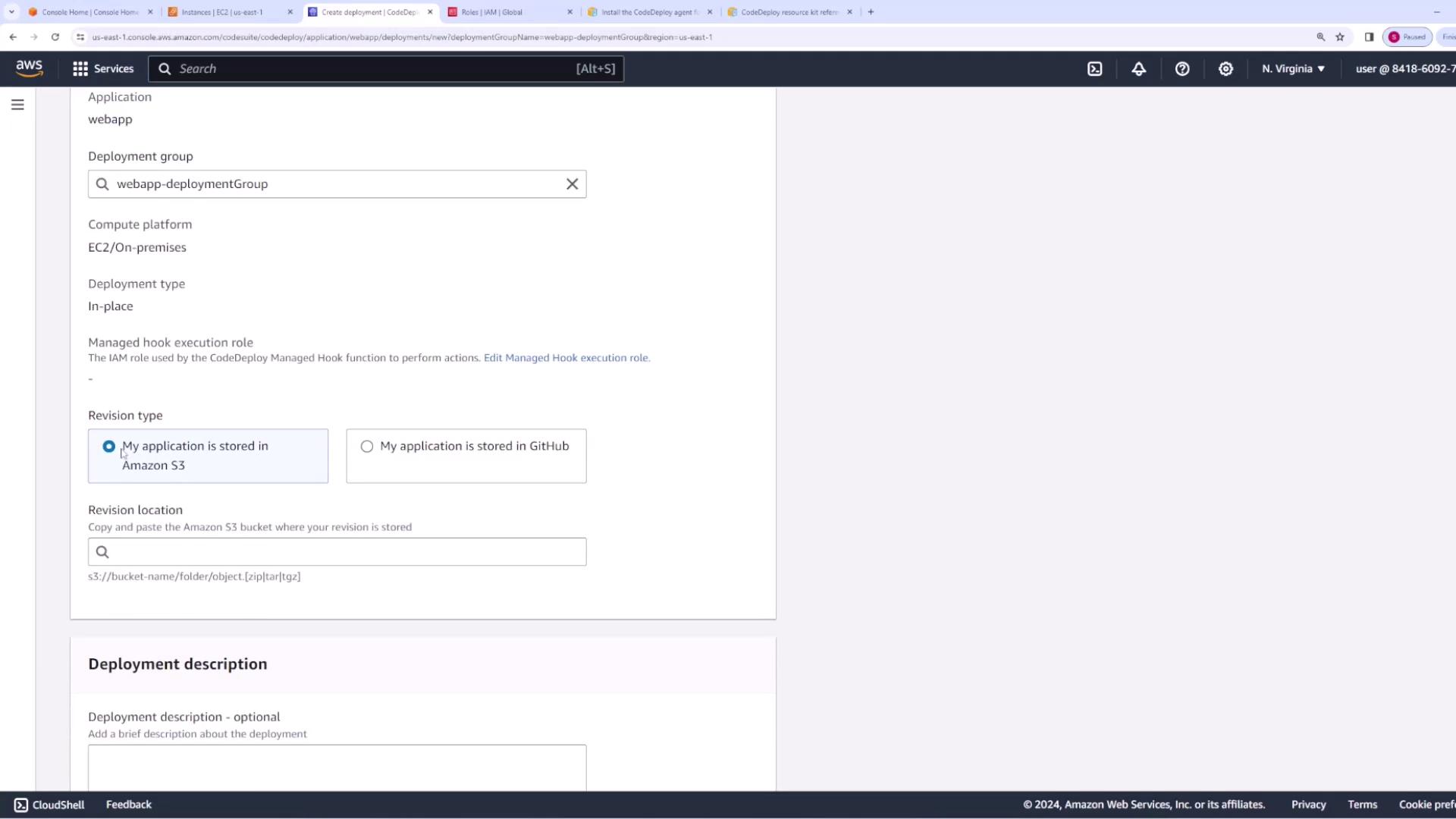1456x819 pixels.
Task: Switch to the Roles IAM browser tab
Action: (491, 12)
